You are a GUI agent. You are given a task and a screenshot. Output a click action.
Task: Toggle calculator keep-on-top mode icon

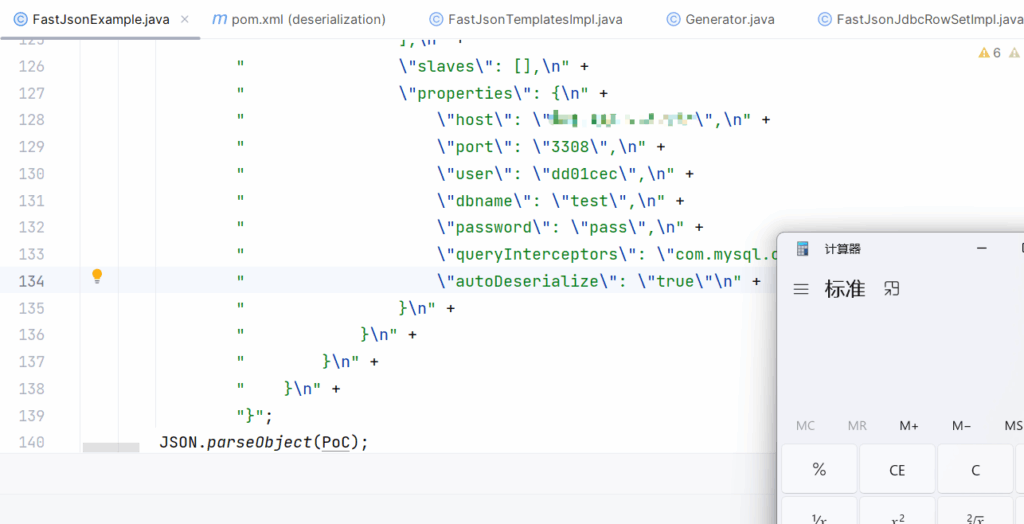[x=892, y=289]
